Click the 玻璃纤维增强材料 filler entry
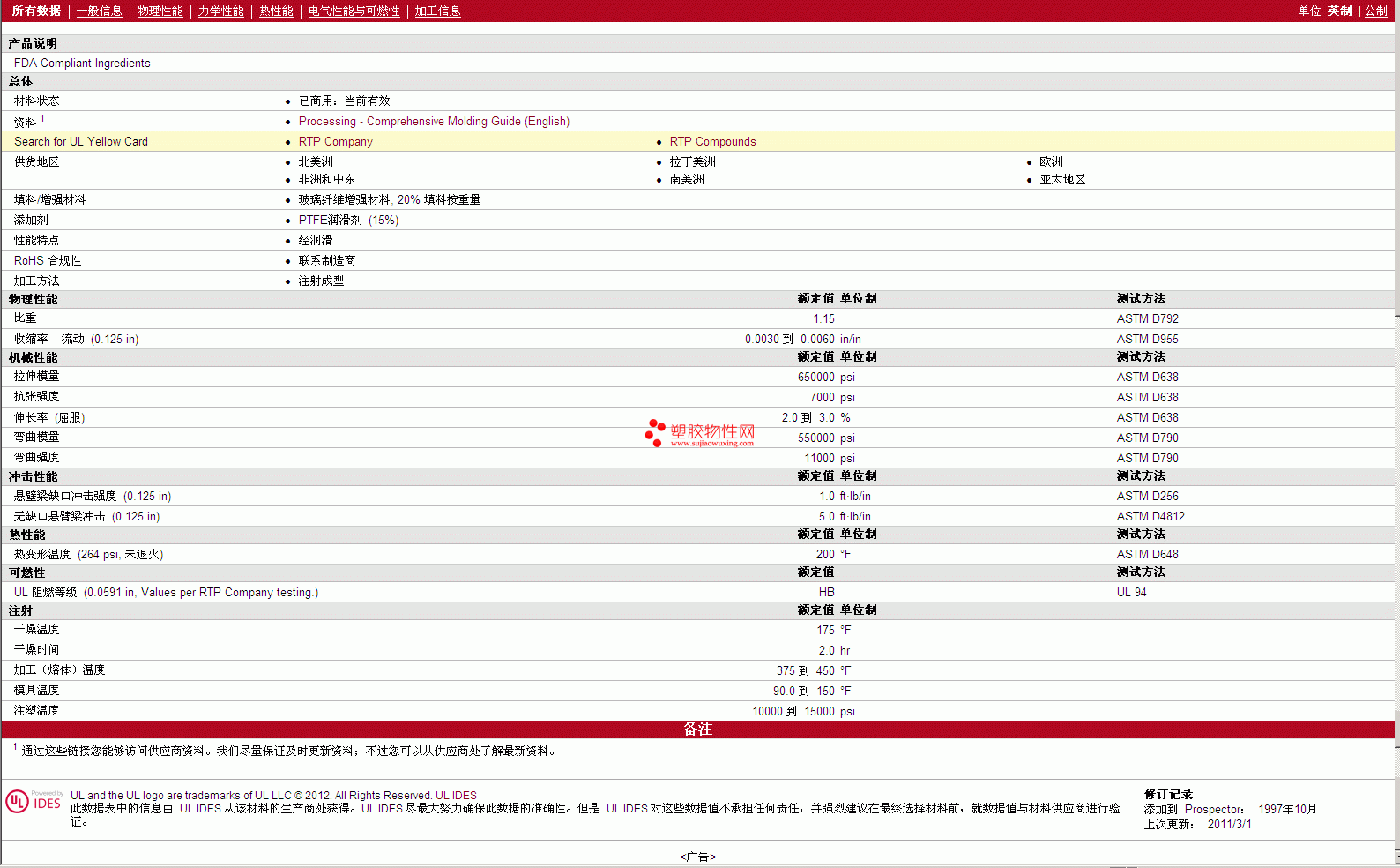1400x868 pixels. point(390,200)
